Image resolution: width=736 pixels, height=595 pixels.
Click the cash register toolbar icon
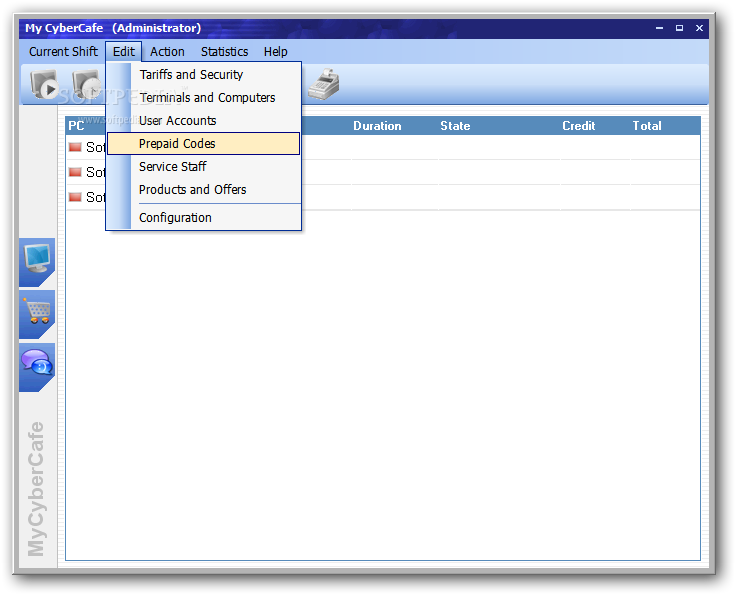click(x=324, y=84)
